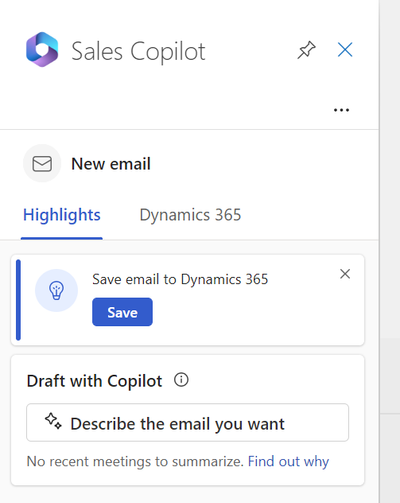Click the blue accent bar on the suggestion card
The width and height of the screenshot is (400, 503).
click(x=18, y=300)
